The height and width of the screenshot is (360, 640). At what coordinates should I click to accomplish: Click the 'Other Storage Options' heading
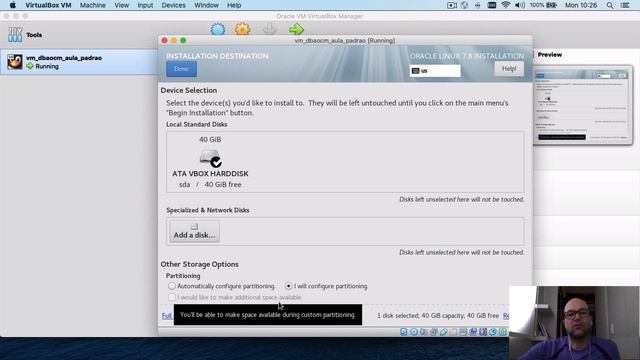pyautogui.click(x=200, y=264)
